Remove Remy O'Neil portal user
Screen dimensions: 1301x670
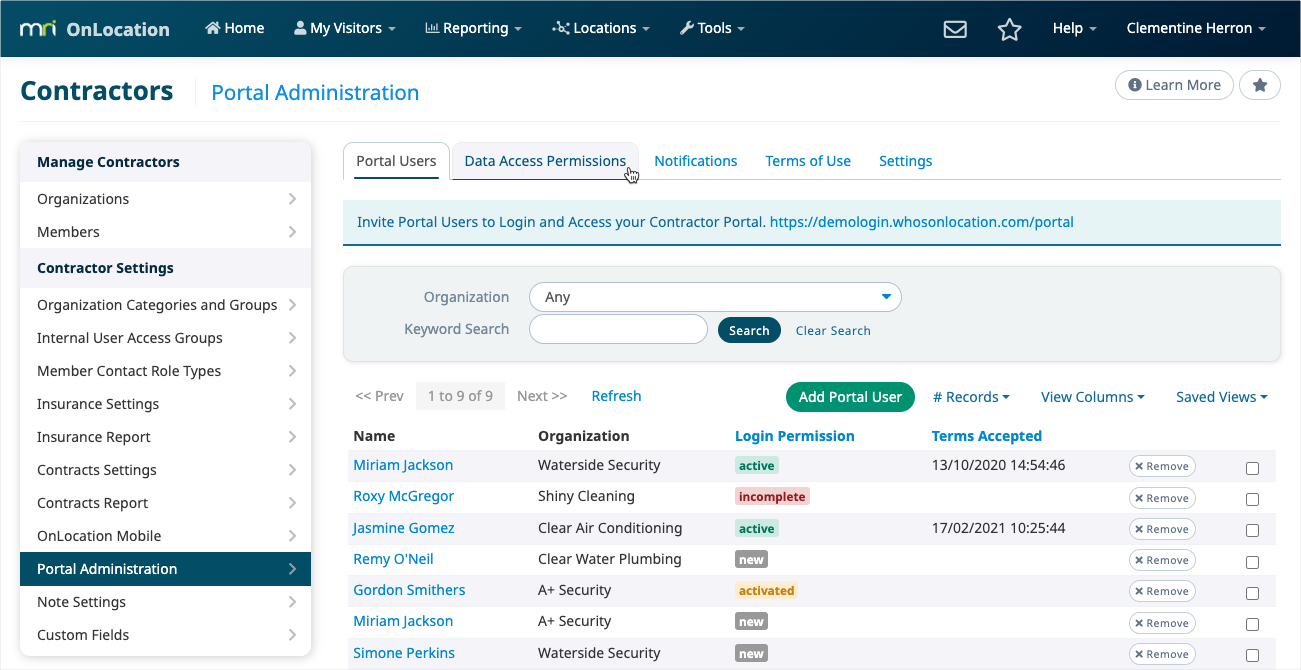[x=1162, y=560]
